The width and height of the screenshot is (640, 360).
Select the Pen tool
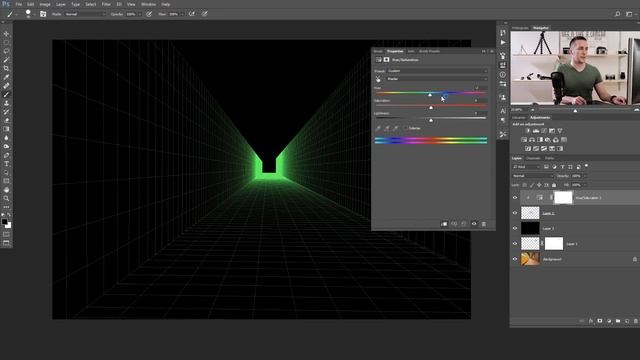pos(6,155)
